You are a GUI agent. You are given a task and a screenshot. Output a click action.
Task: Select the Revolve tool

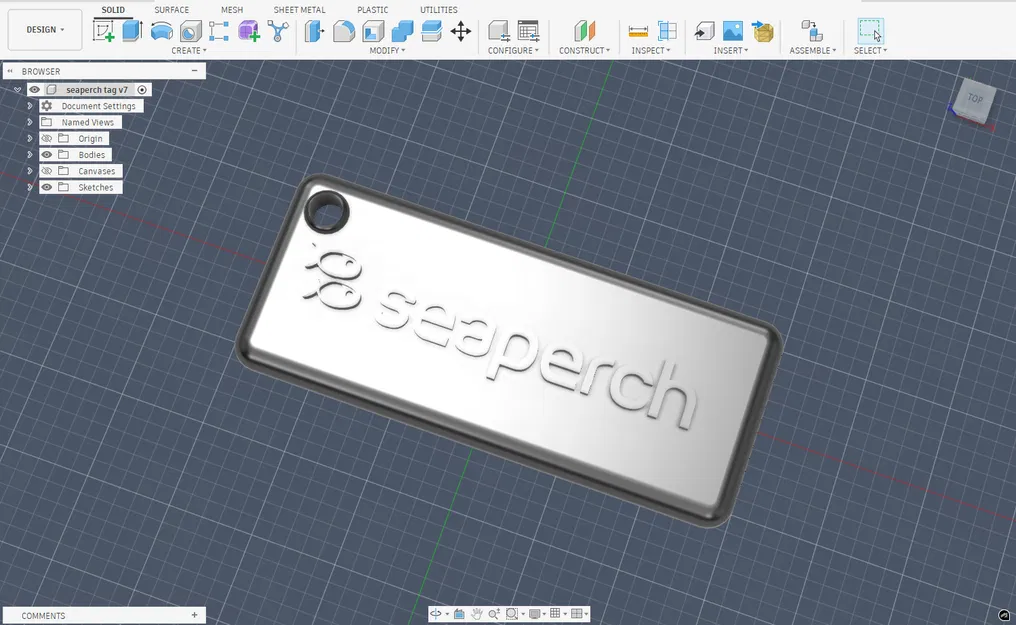161,29
